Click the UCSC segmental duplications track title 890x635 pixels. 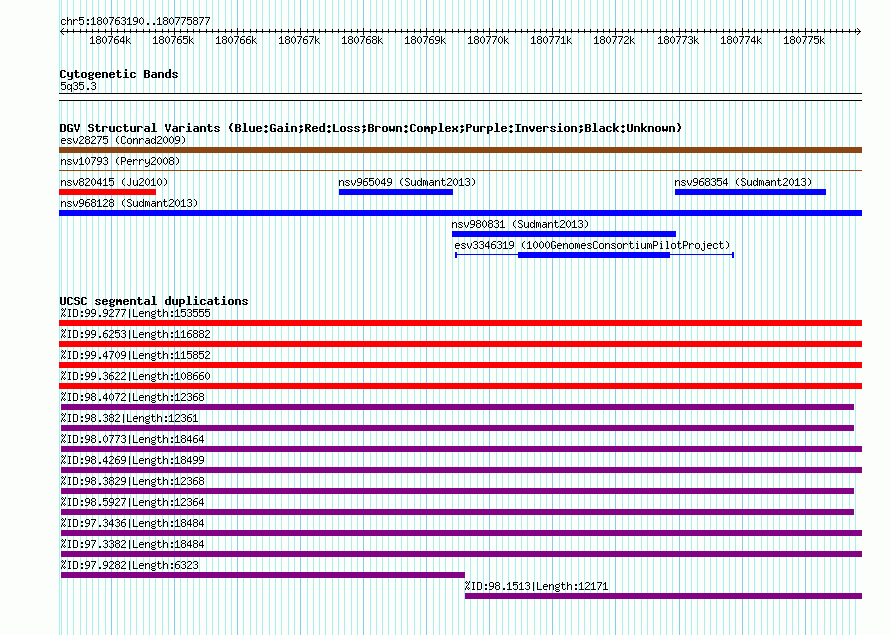(x=154, y=301)
